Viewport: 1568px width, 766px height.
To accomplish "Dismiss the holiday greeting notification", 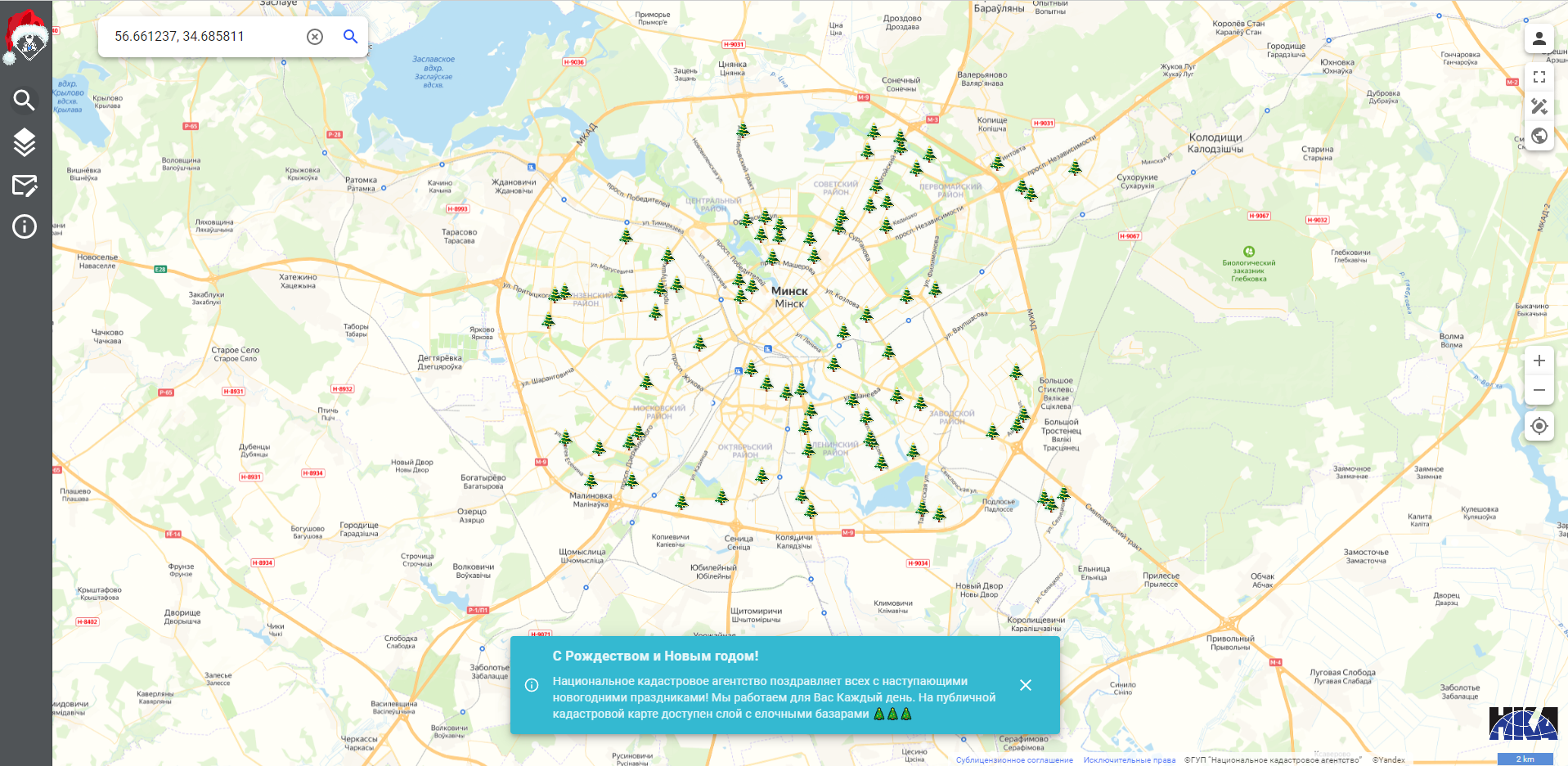I will (x=1026, y=685).
